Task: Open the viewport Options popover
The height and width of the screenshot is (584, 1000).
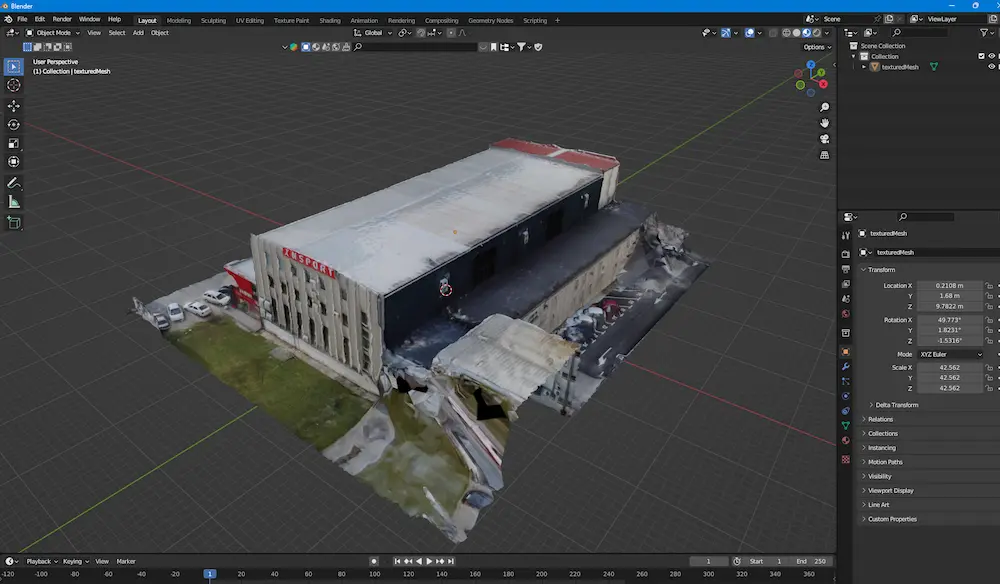Action: [816, 47]
